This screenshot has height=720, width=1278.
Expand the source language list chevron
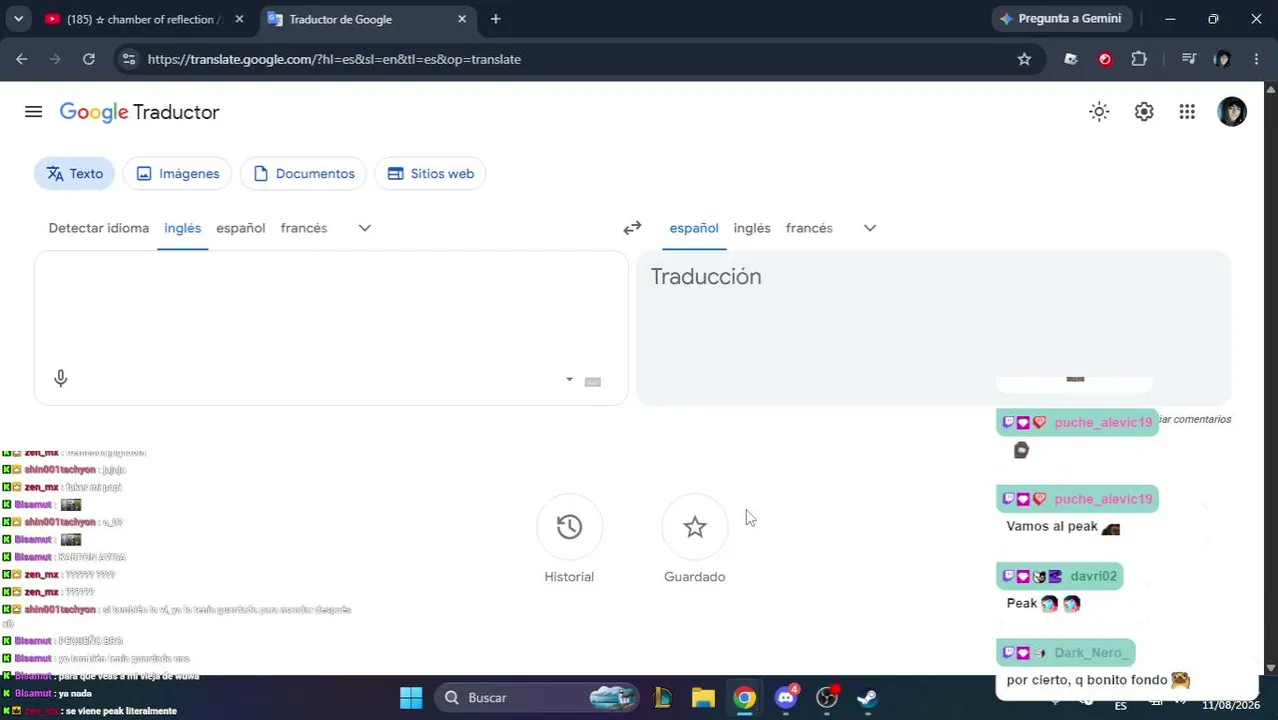[365, 228]
